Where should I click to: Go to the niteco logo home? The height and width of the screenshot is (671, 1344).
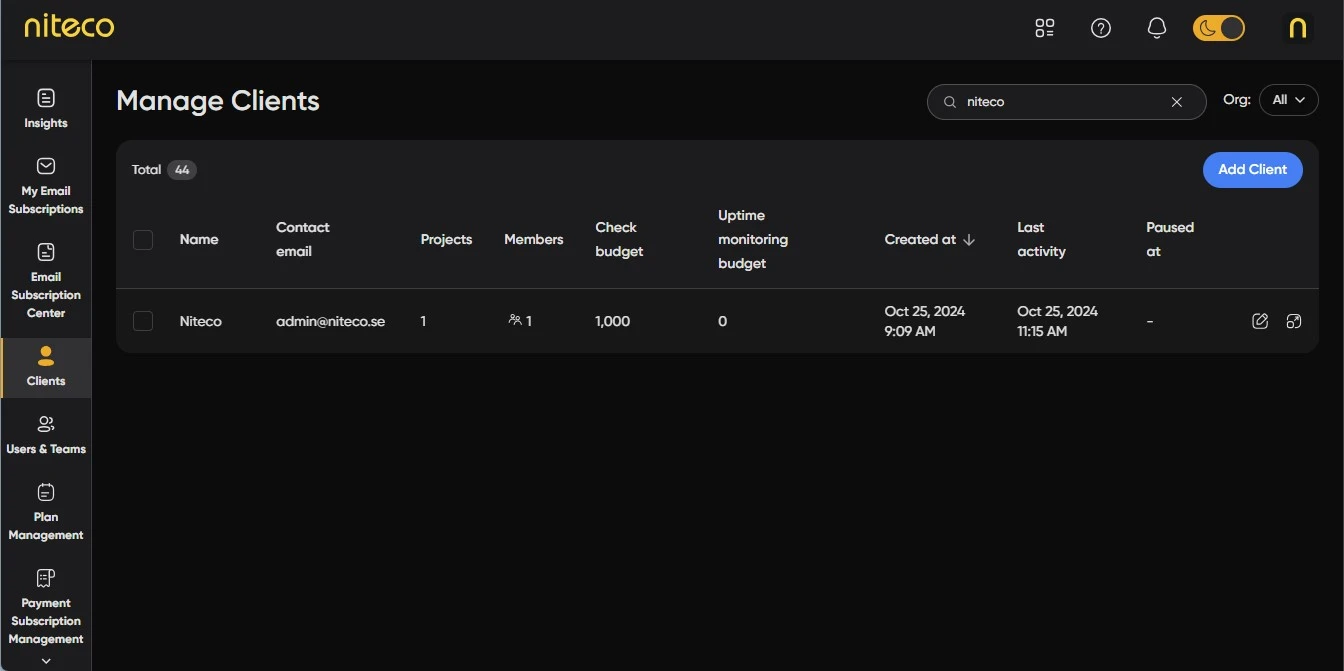(x=69, y=25)
